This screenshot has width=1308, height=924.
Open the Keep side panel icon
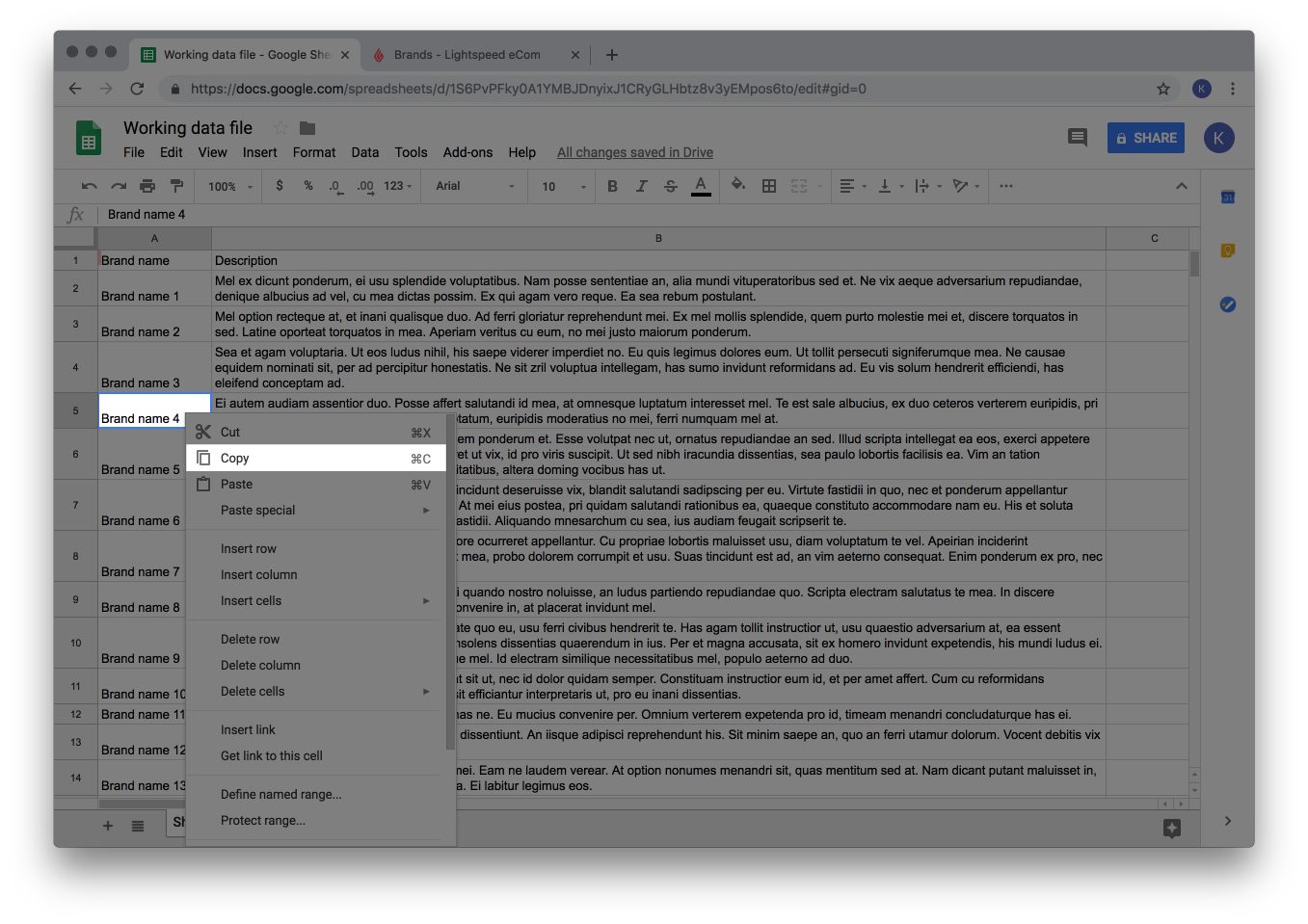pos(1228,251)
